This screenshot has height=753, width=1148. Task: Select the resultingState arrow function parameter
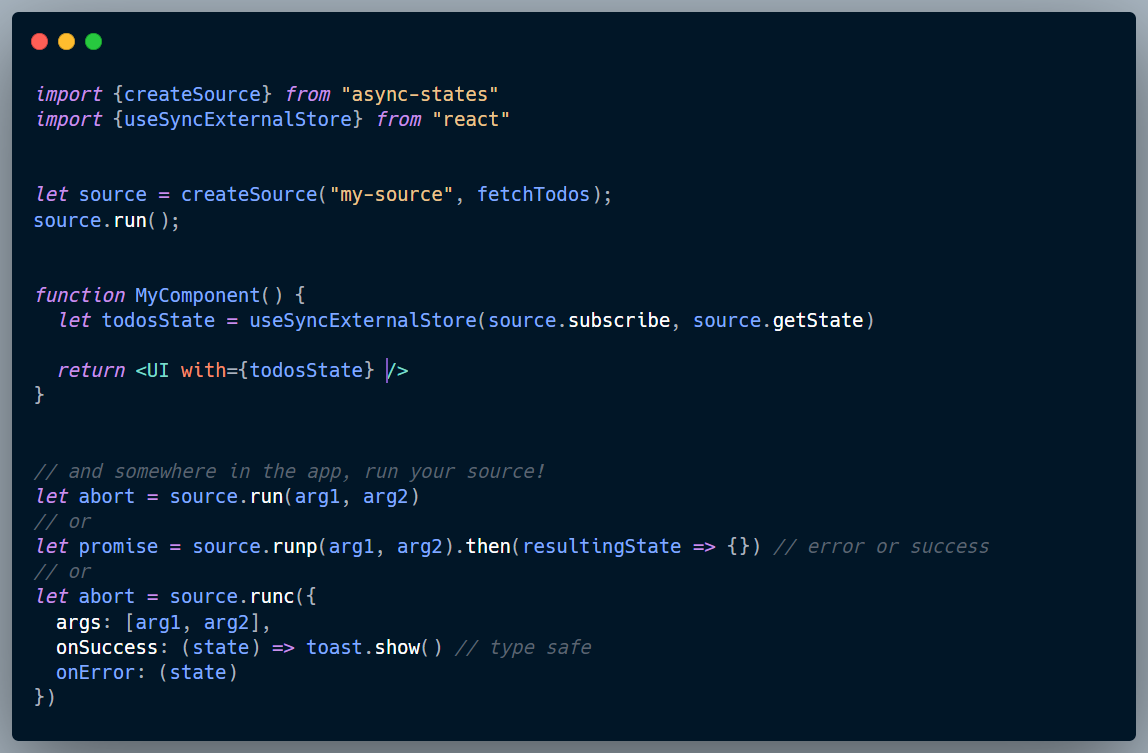pos(601,546)
